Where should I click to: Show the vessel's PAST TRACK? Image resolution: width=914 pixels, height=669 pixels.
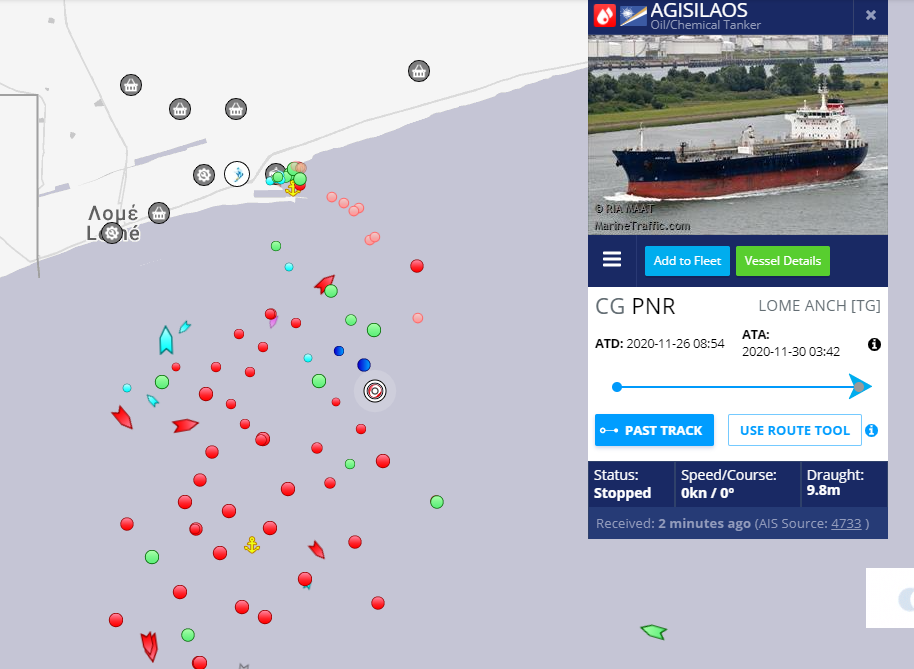click(654, 430)
